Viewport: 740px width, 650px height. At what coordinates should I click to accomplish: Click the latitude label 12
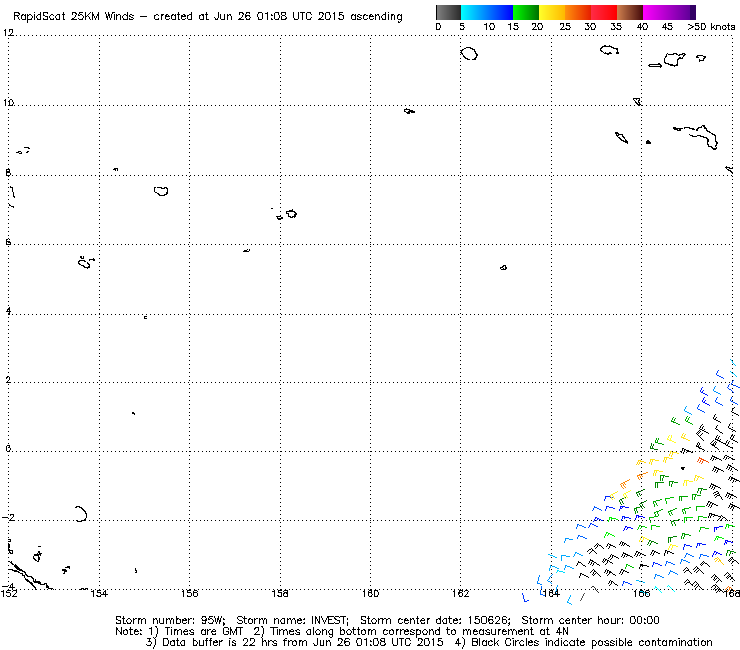click(8, 33)
